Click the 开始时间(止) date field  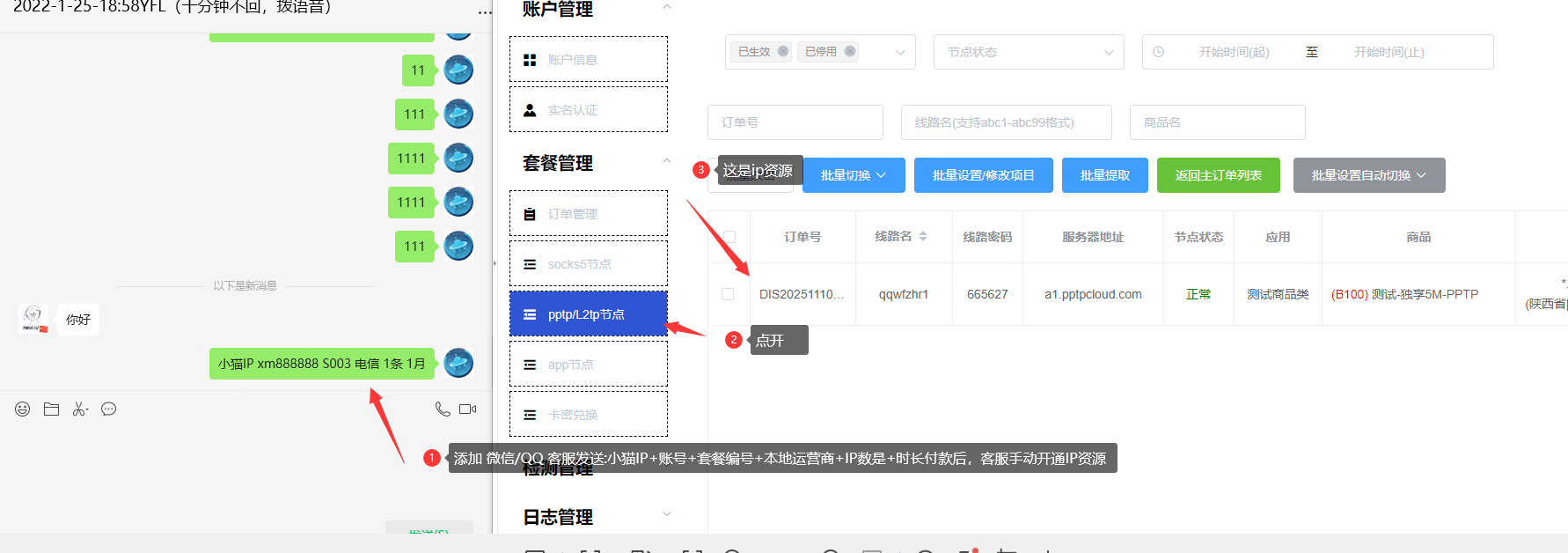point(1388,52)
